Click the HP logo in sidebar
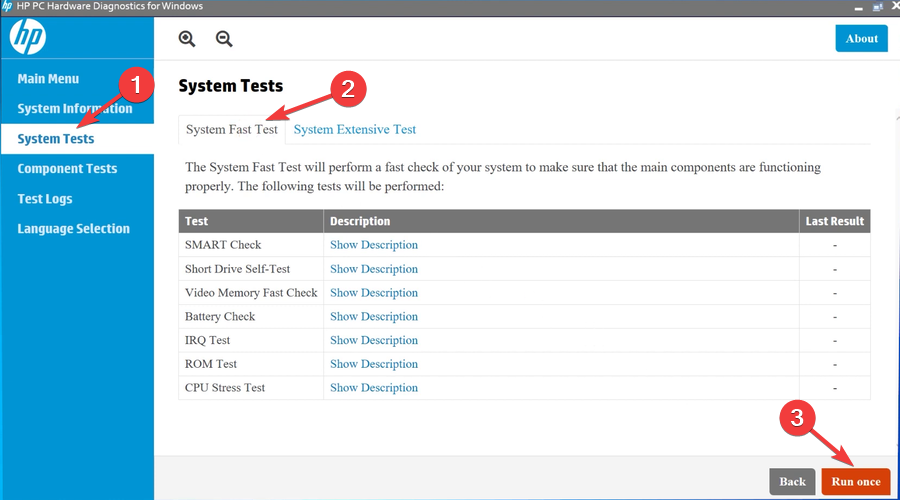 pos(28,37)
